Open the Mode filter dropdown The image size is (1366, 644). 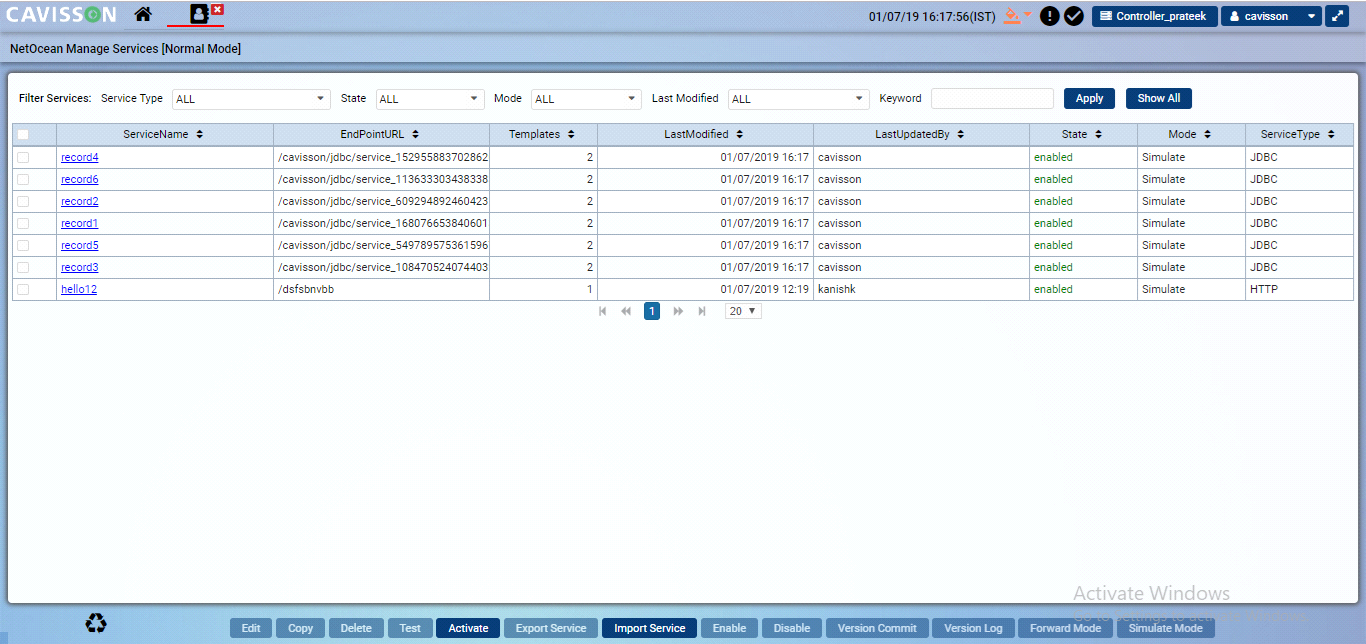coord(586,99)
